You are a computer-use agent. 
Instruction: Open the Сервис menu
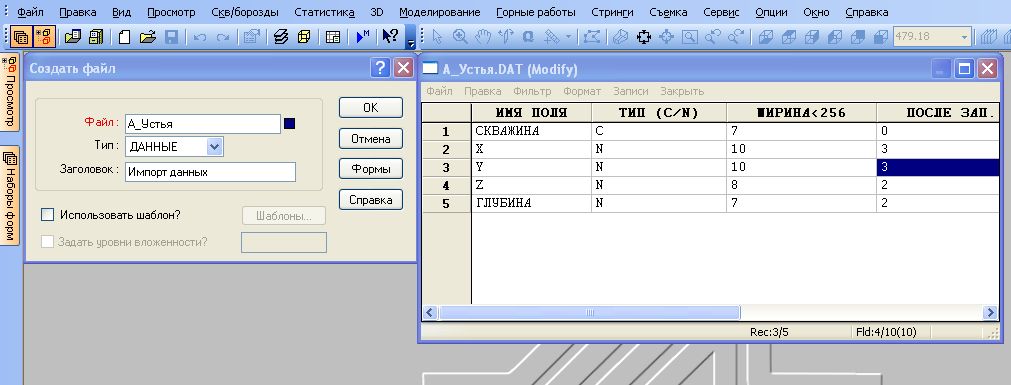pyautogui.click(x=721, y=12)
